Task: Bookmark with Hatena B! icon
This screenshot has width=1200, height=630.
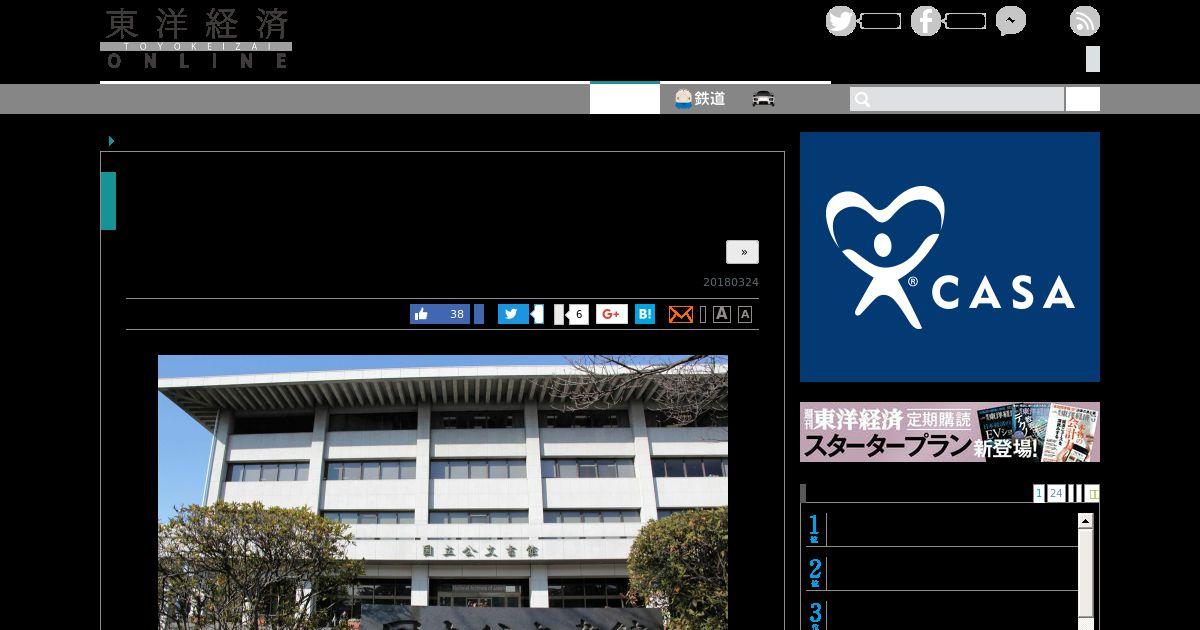Action: click(645, 314)
